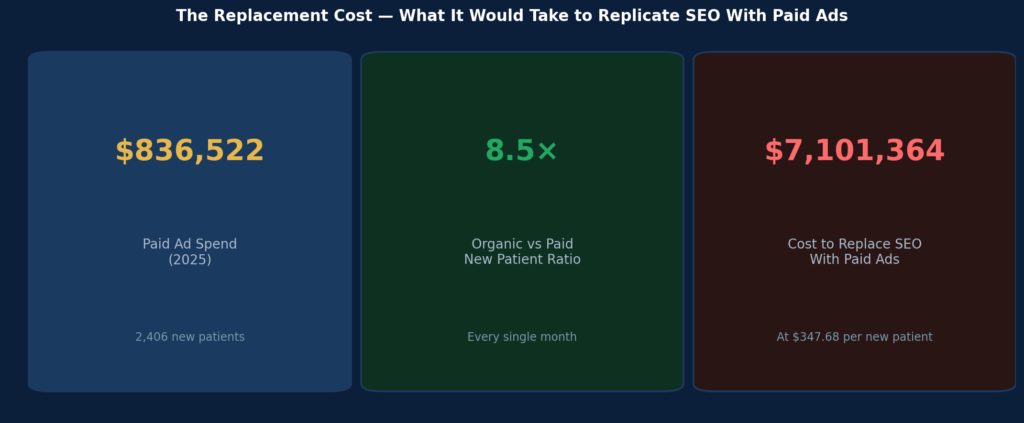Viewport: 1024px width, 423px height.
Task: Click the Replacement Cost title heading
Action: pyautogui.click(x=512, y=16)
